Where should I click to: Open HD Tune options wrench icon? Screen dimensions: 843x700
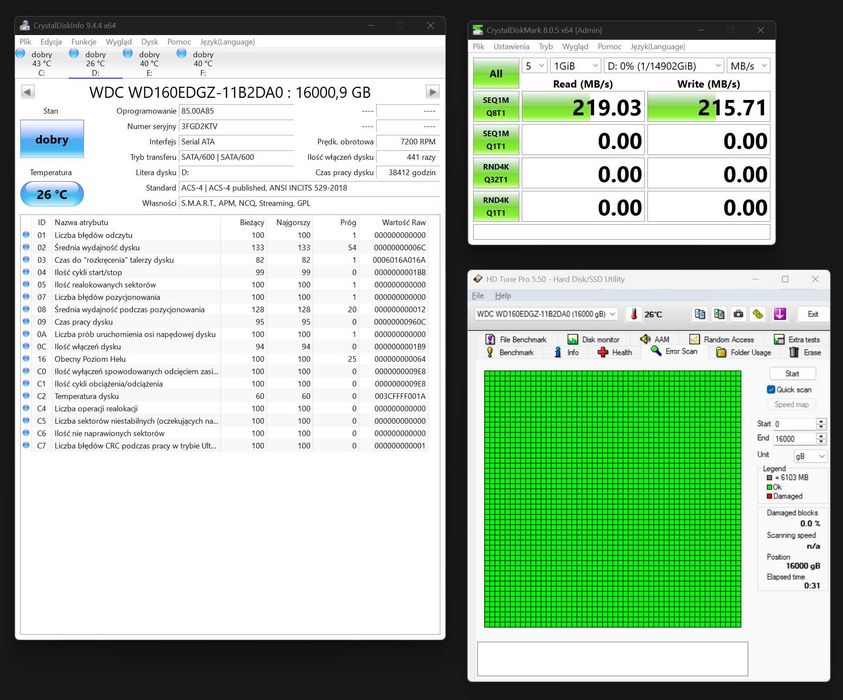tap(758, 314)
